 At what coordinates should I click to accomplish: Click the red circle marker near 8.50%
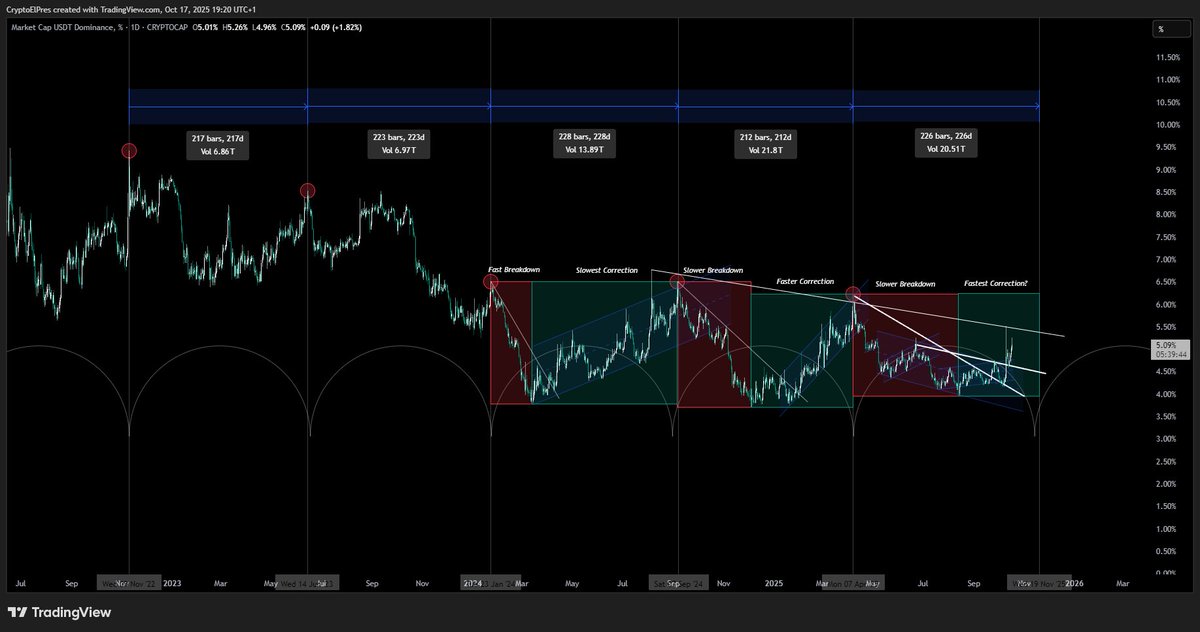[308, 190]
